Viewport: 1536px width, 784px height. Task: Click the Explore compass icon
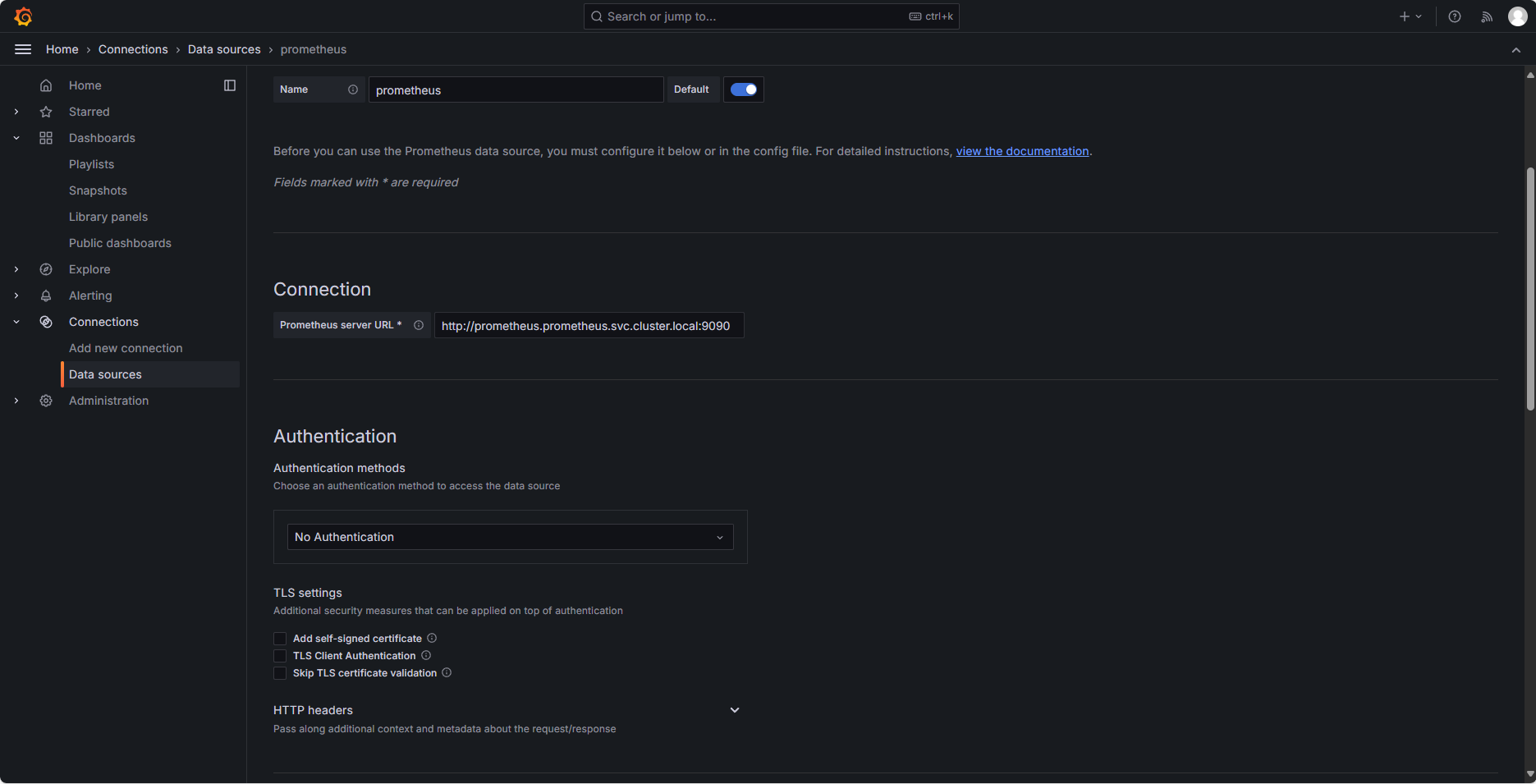(46, 269)
